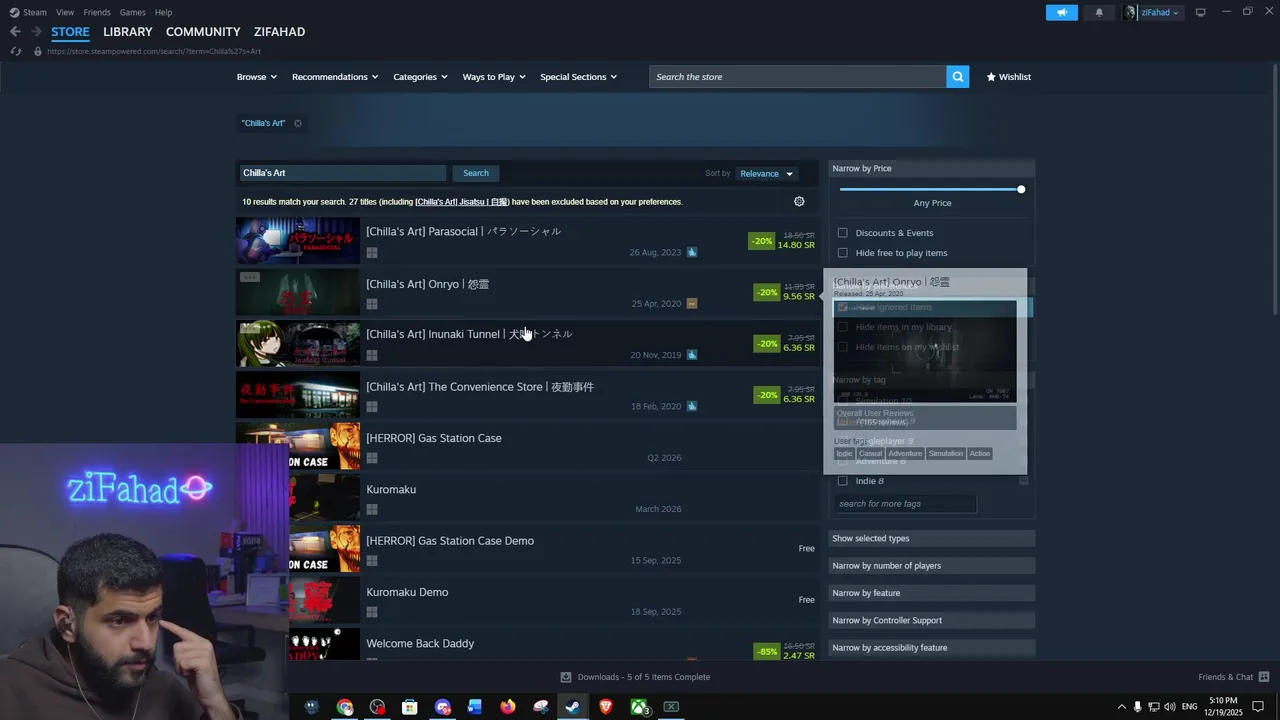Open the Kuromaku Demo result
The height and width of the screenshot is (720, 1280).
click(x=527, y=600)
